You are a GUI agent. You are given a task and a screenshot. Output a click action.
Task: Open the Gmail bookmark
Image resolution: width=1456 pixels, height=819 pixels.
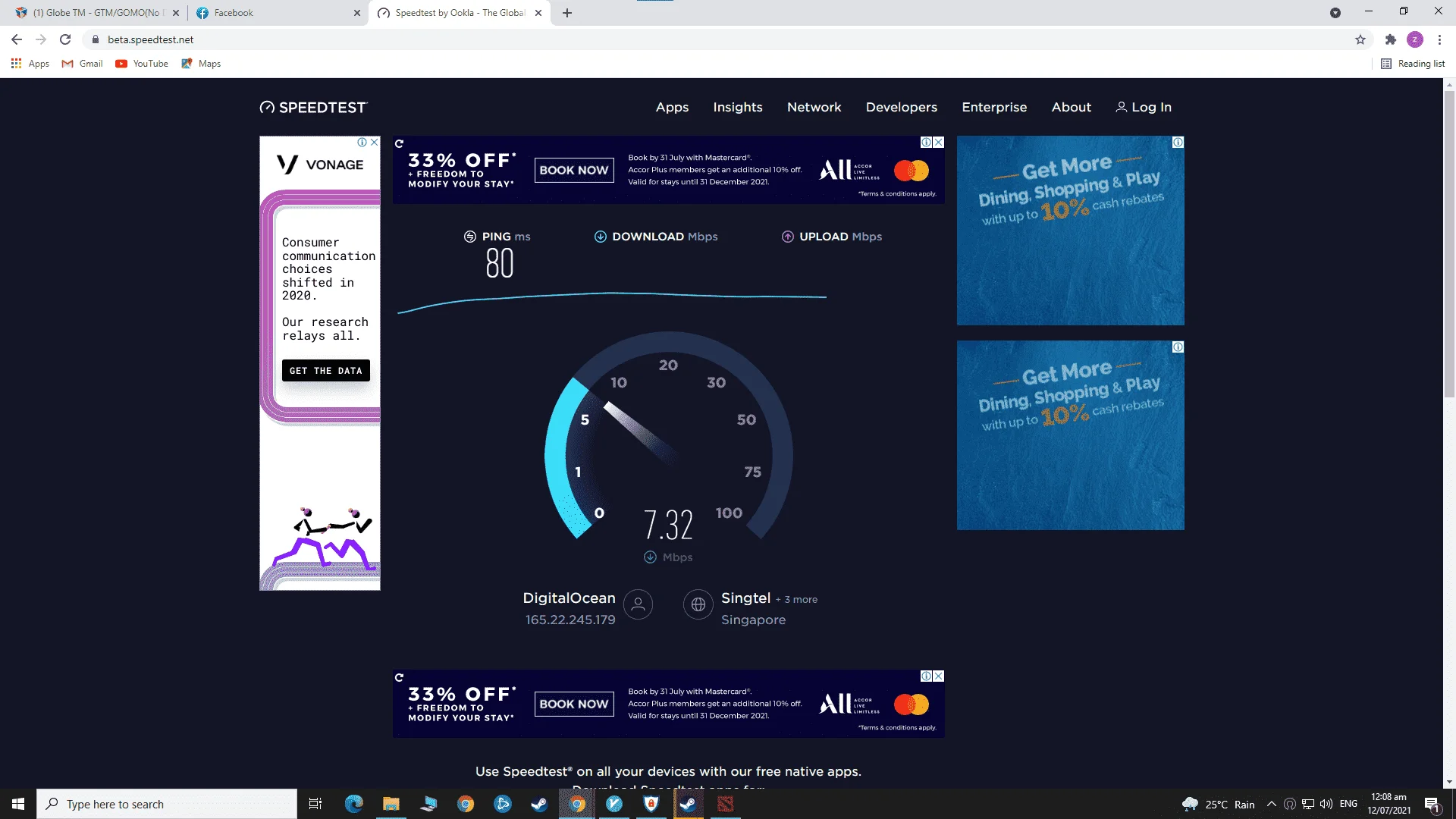(82, 64)
